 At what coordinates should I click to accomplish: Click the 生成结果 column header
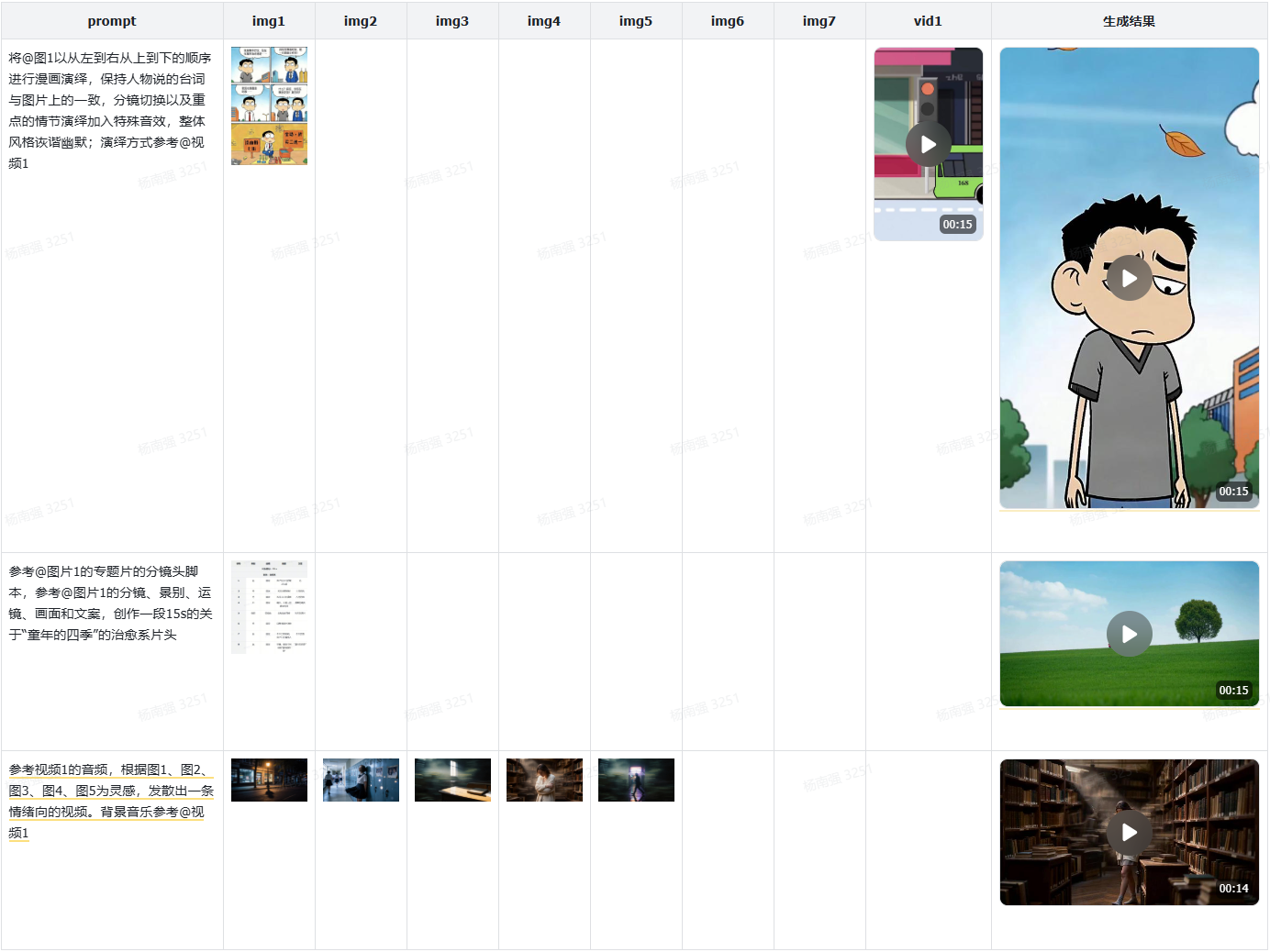(1129, 20)
